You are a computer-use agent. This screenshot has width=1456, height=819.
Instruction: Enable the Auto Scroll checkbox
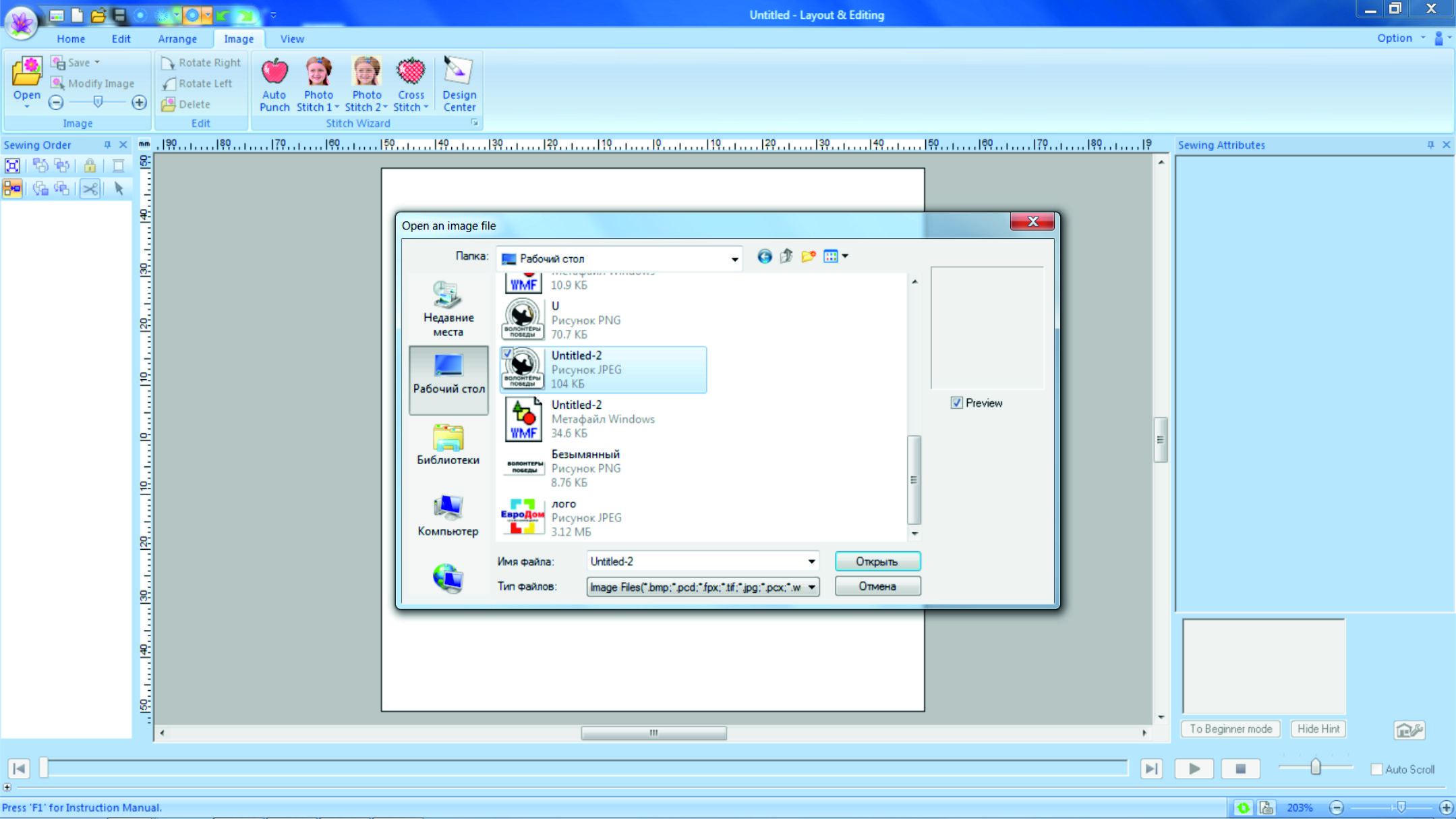pos(1376,769)
